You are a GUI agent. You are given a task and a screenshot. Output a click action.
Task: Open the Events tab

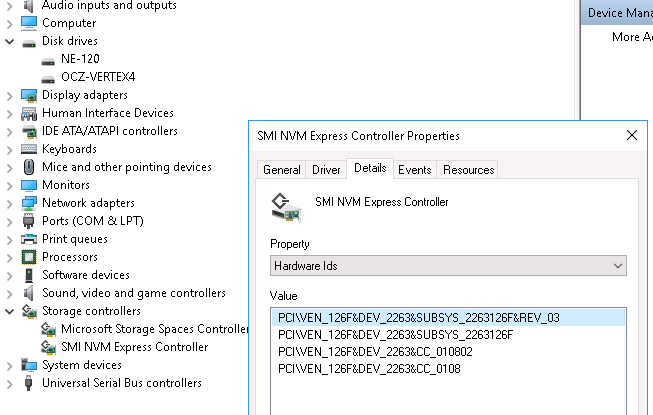[414, 170]
